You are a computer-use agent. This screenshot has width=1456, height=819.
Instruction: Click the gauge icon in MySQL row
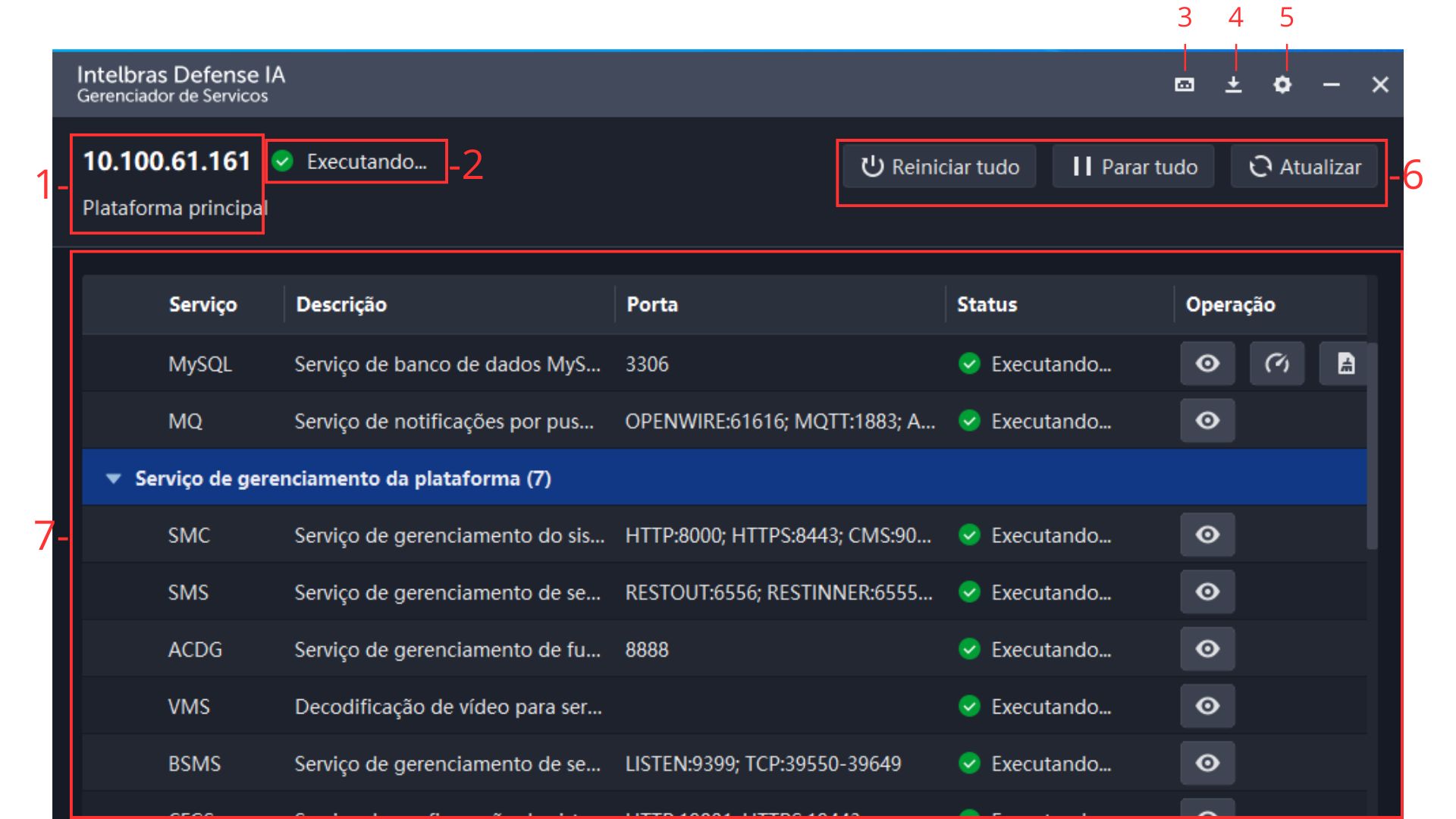[x=1277, y=364]
